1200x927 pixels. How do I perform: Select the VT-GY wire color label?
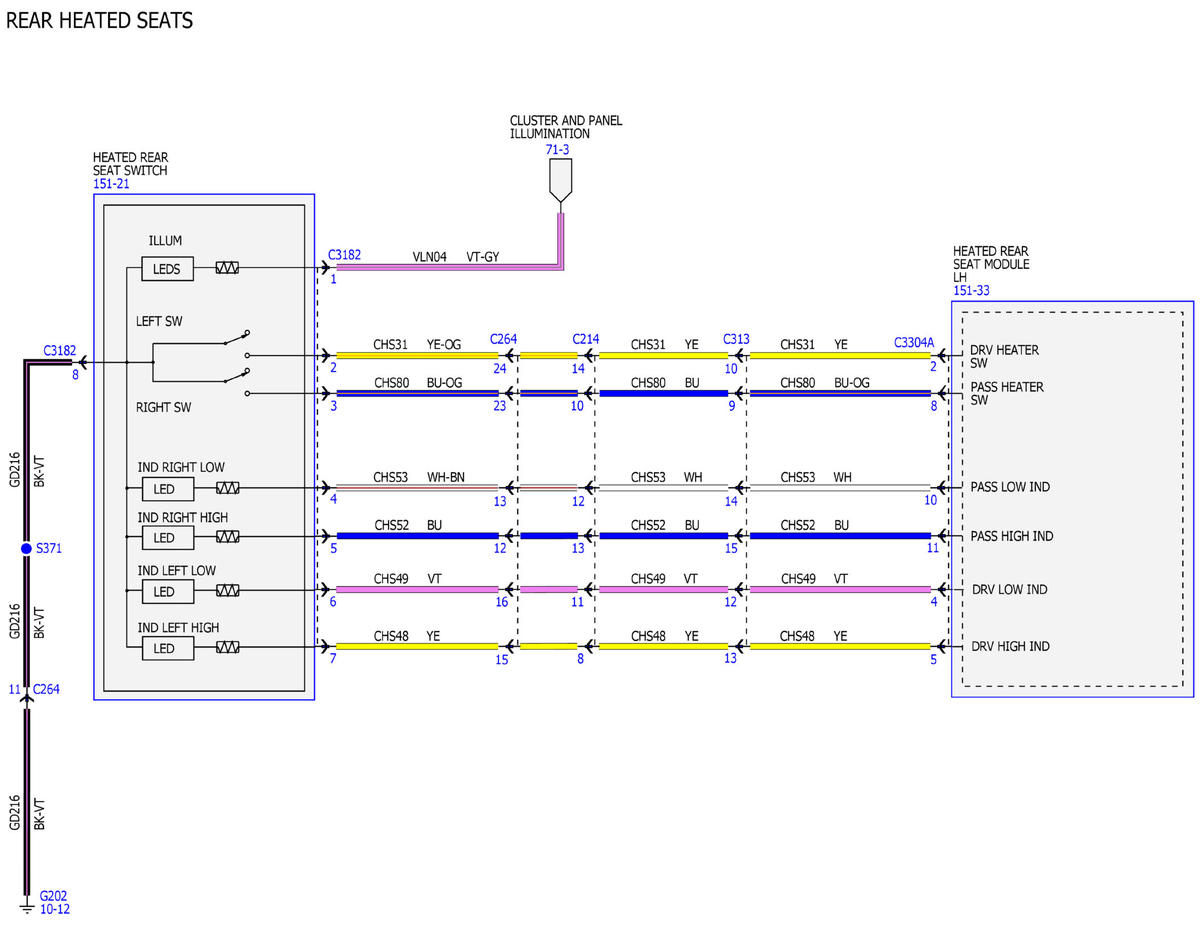tap(483, 257)
